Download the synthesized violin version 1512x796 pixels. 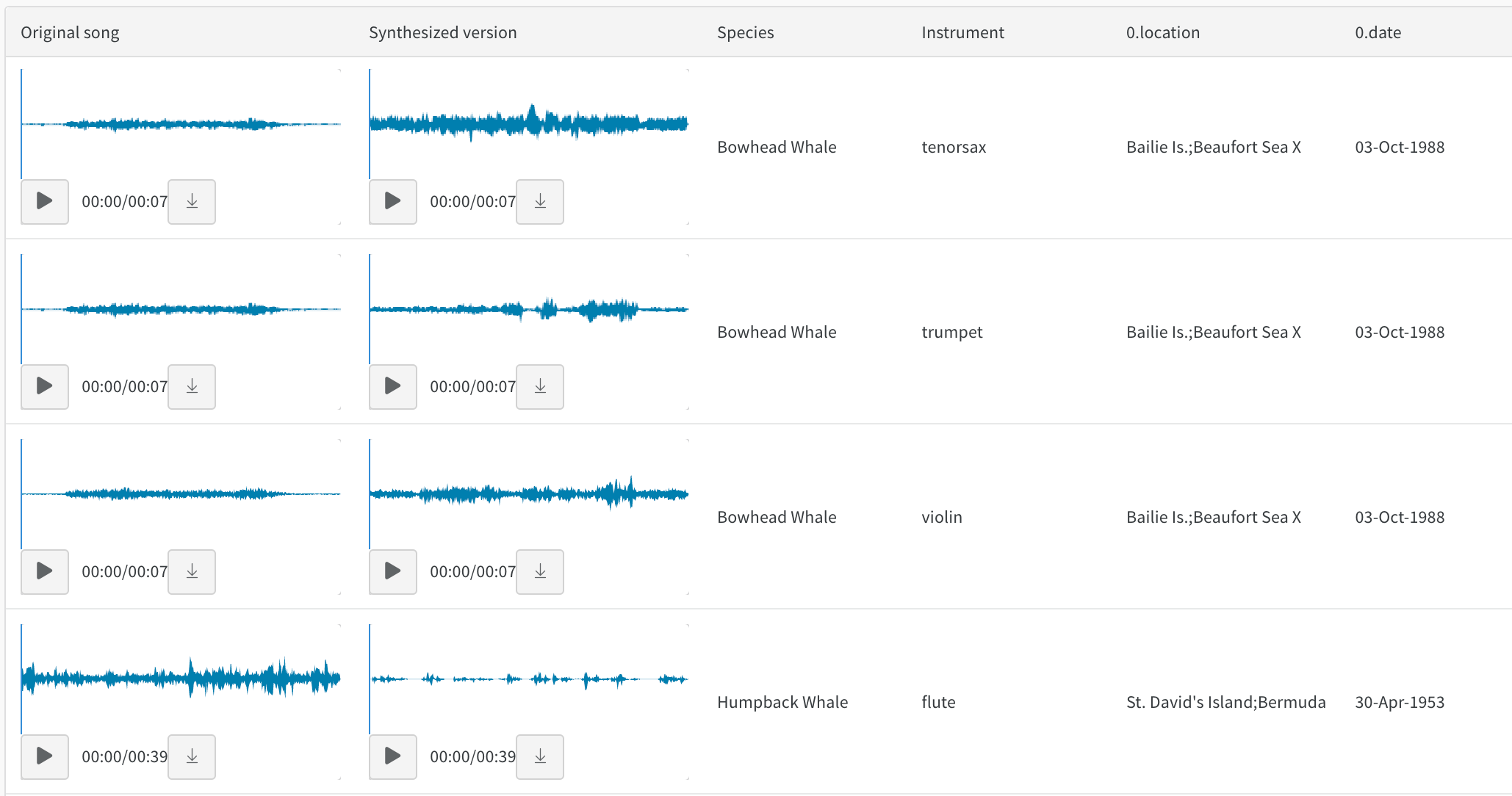[x=539, y=572]
